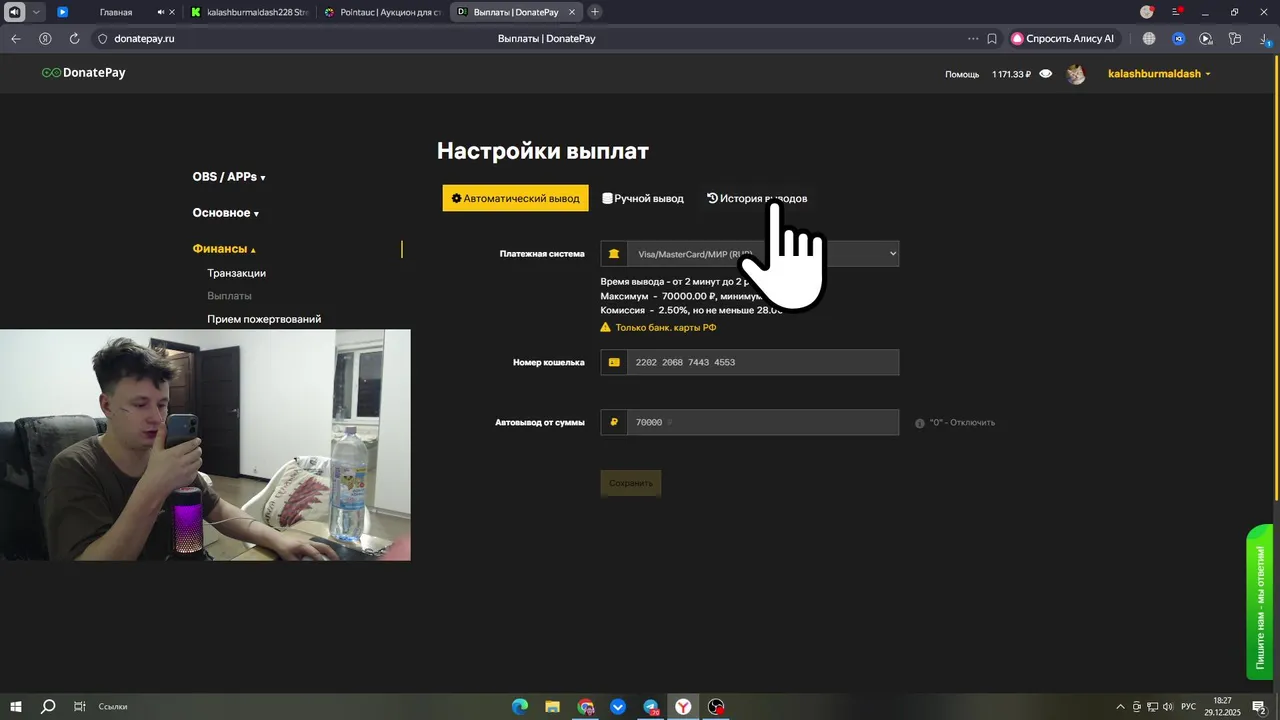
Task: Open the Платежная система dropdown
Action: 762,254
